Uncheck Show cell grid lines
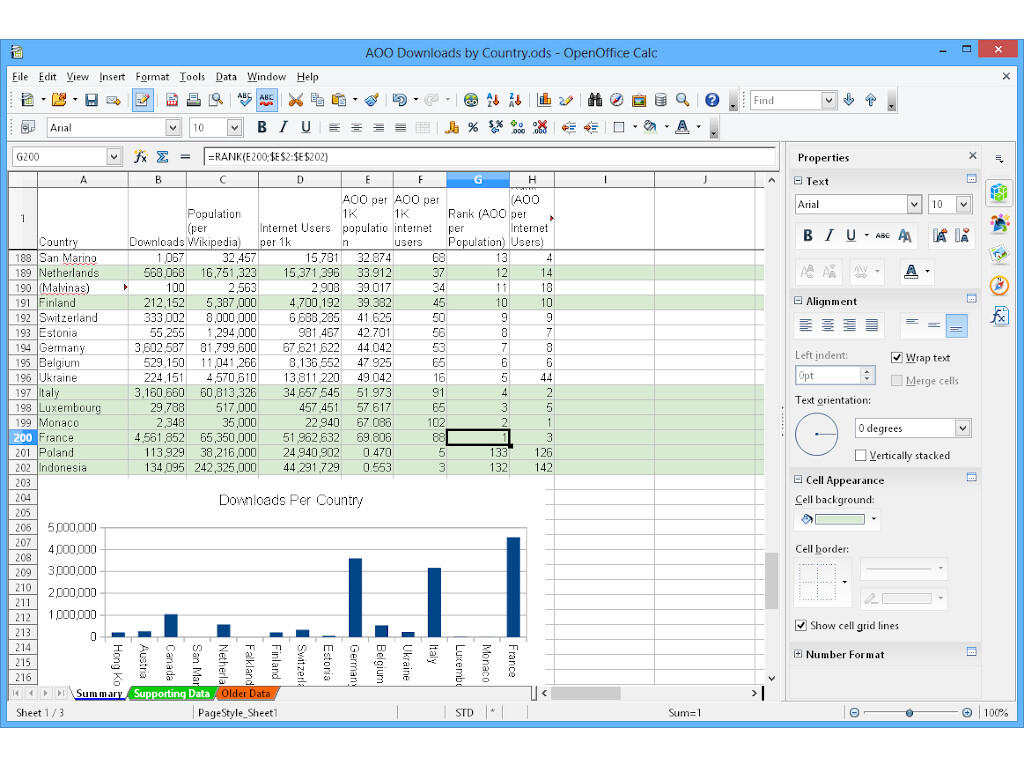This screenshot has height=768, width=1024. 801,626
